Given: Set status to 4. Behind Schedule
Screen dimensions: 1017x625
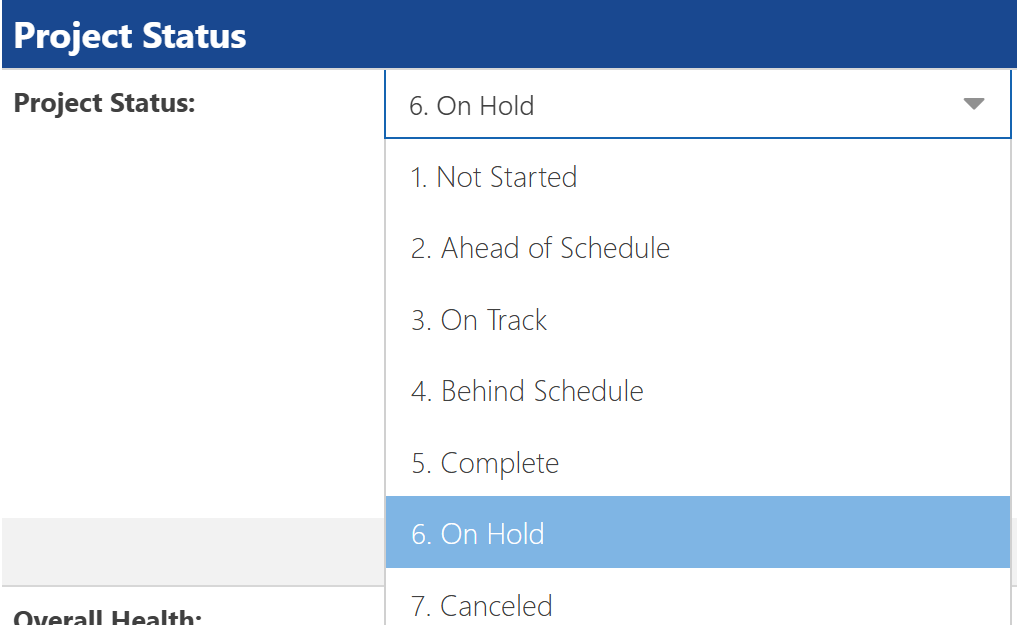Looking at the screenshot, I should tap(698, 391).
